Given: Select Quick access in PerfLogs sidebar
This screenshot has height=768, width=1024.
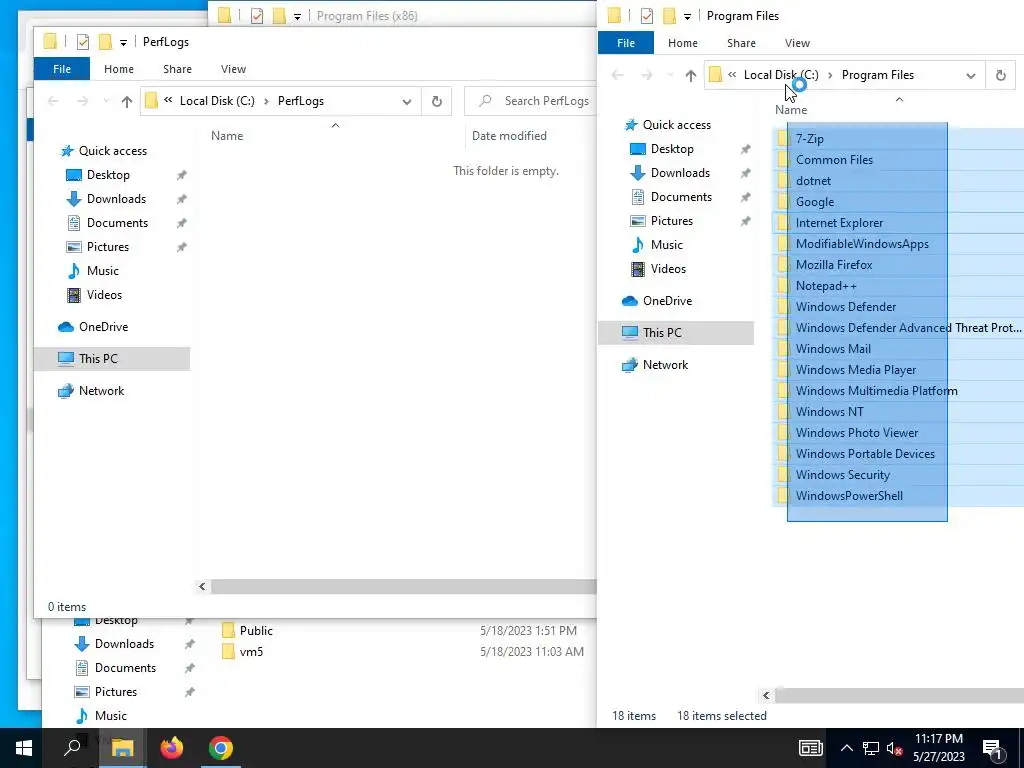Looking at the screenshot, I should 112,151.
